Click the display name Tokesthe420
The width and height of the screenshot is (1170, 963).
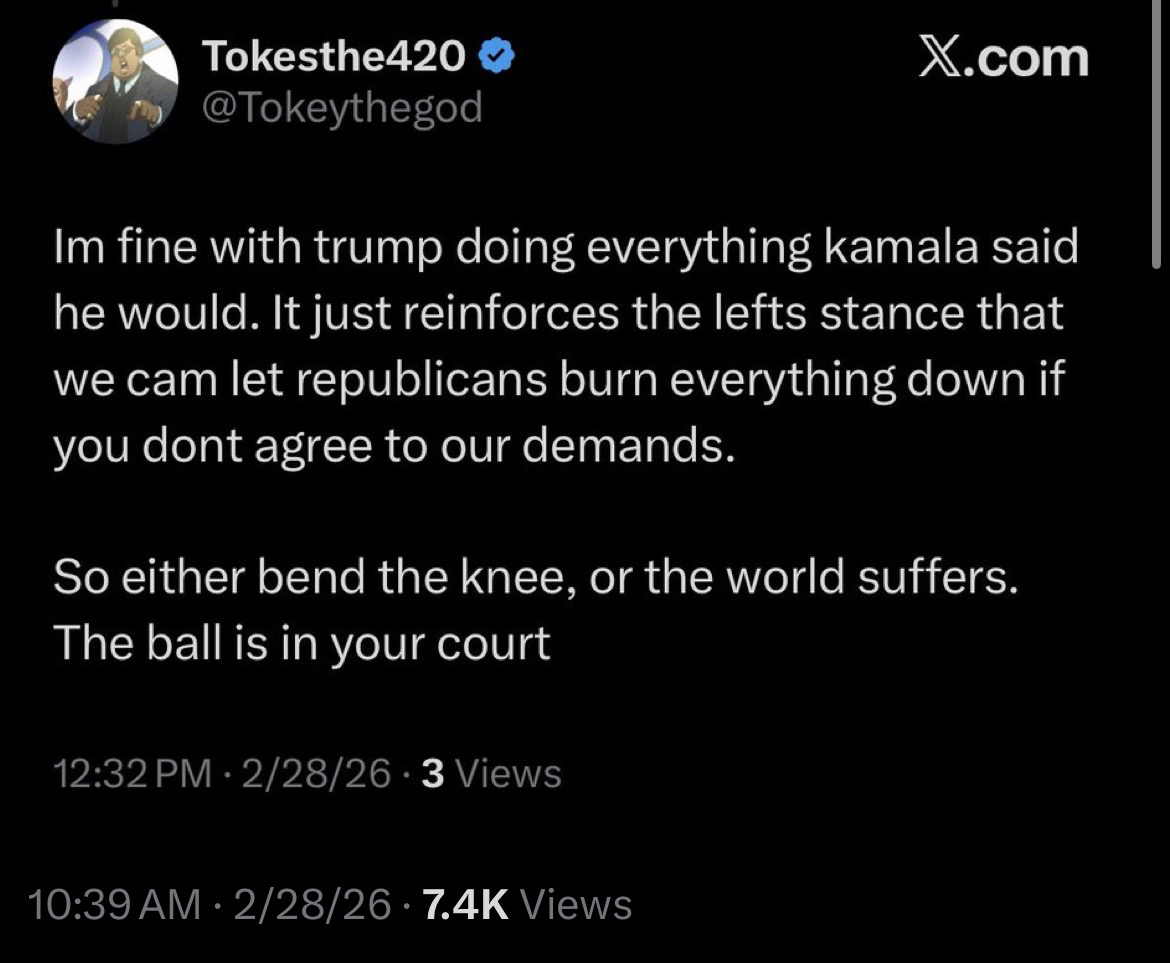335,60
